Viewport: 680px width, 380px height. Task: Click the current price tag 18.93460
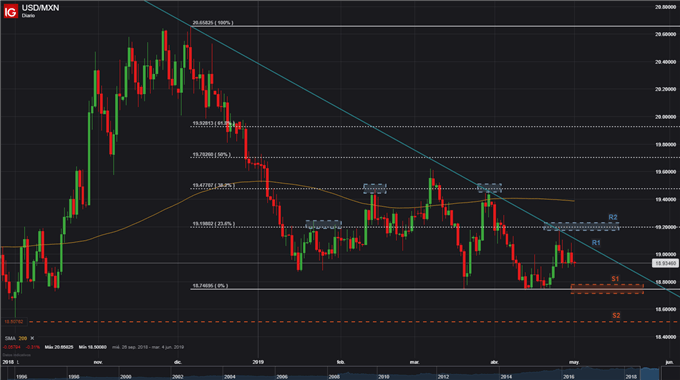tap(665, 263)
